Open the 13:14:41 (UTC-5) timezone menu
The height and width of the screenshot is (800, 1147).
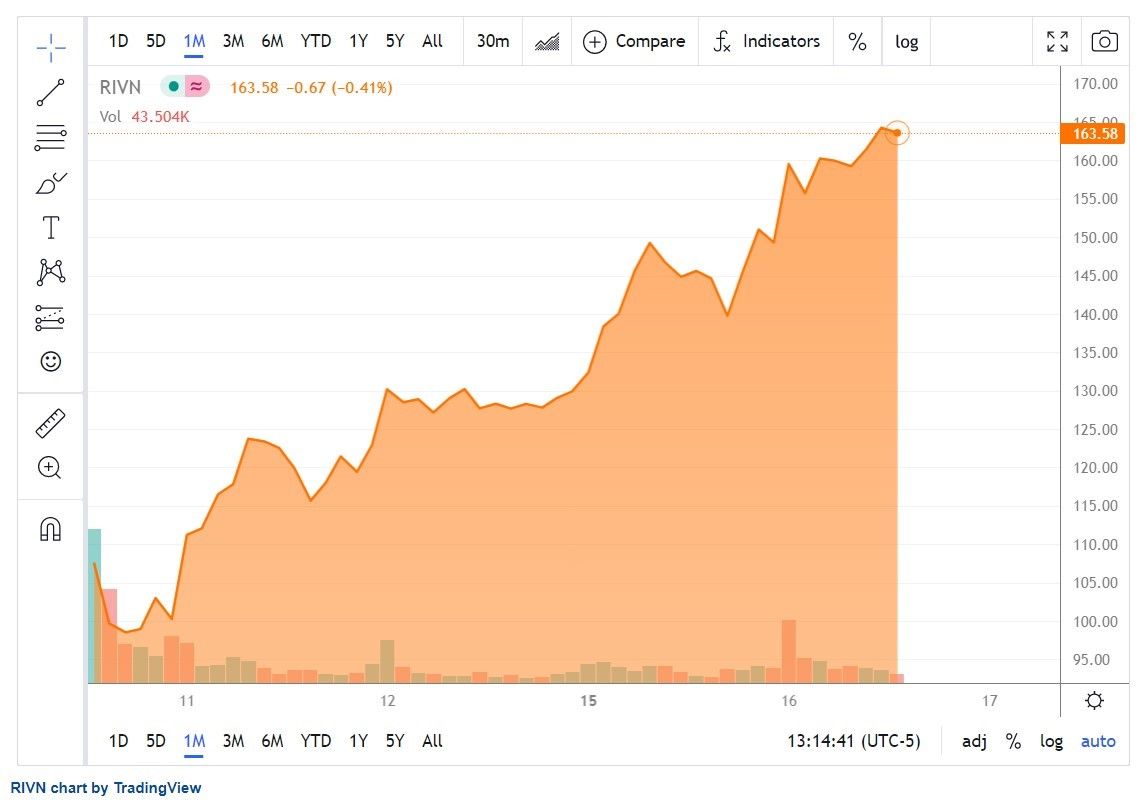(854, 741)
